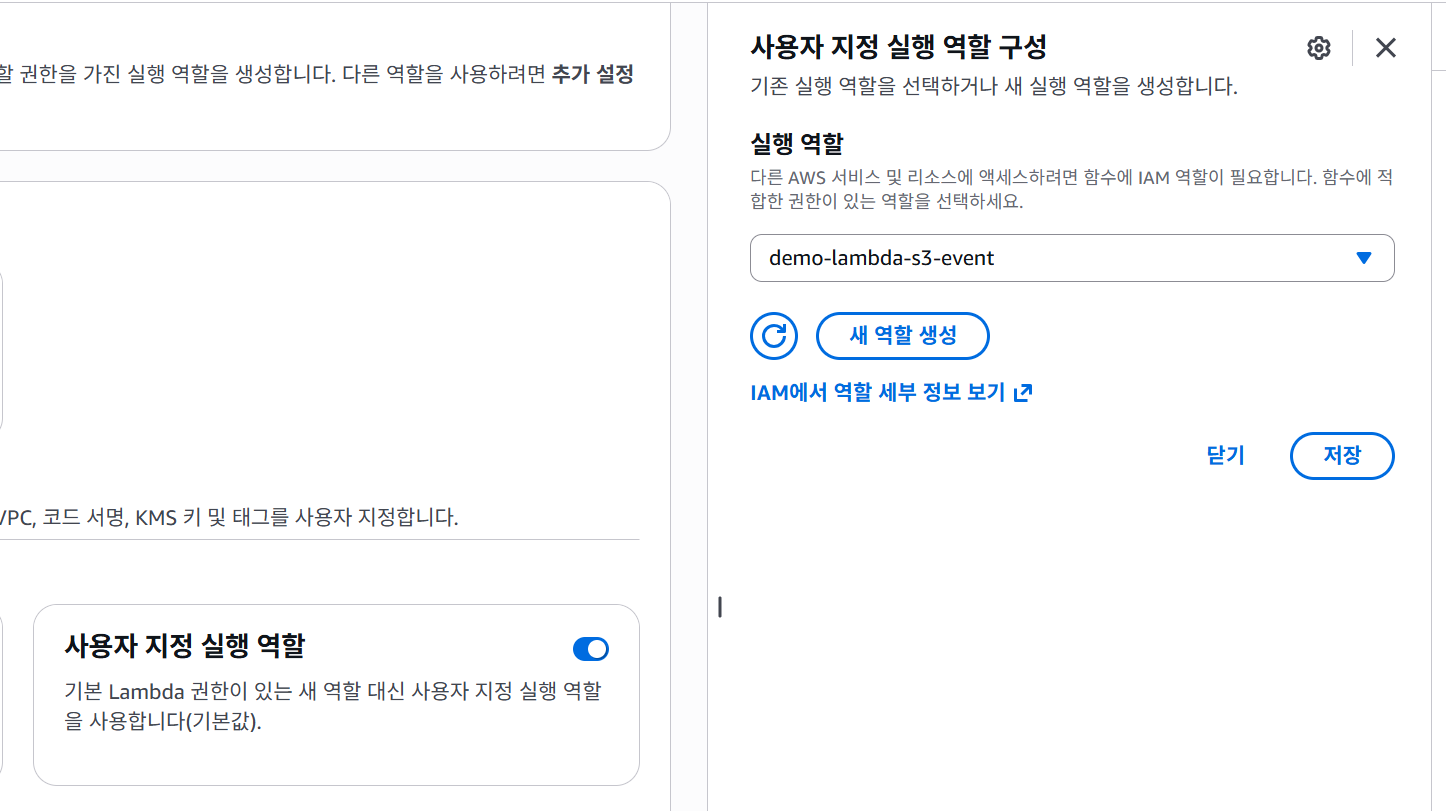Toggle off 사용자 지정 실행 역할 switch

click(x=591, y=650)
